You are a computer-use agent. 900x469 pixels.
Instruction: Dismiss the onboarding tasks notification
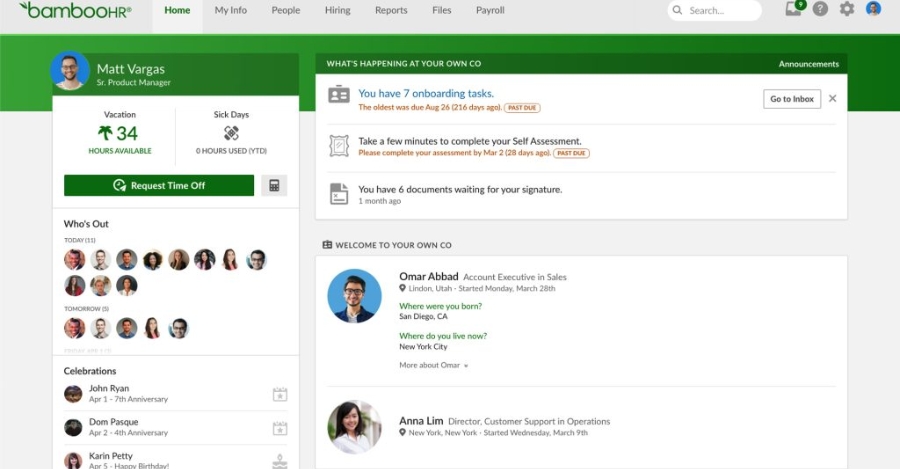[833, 99]
